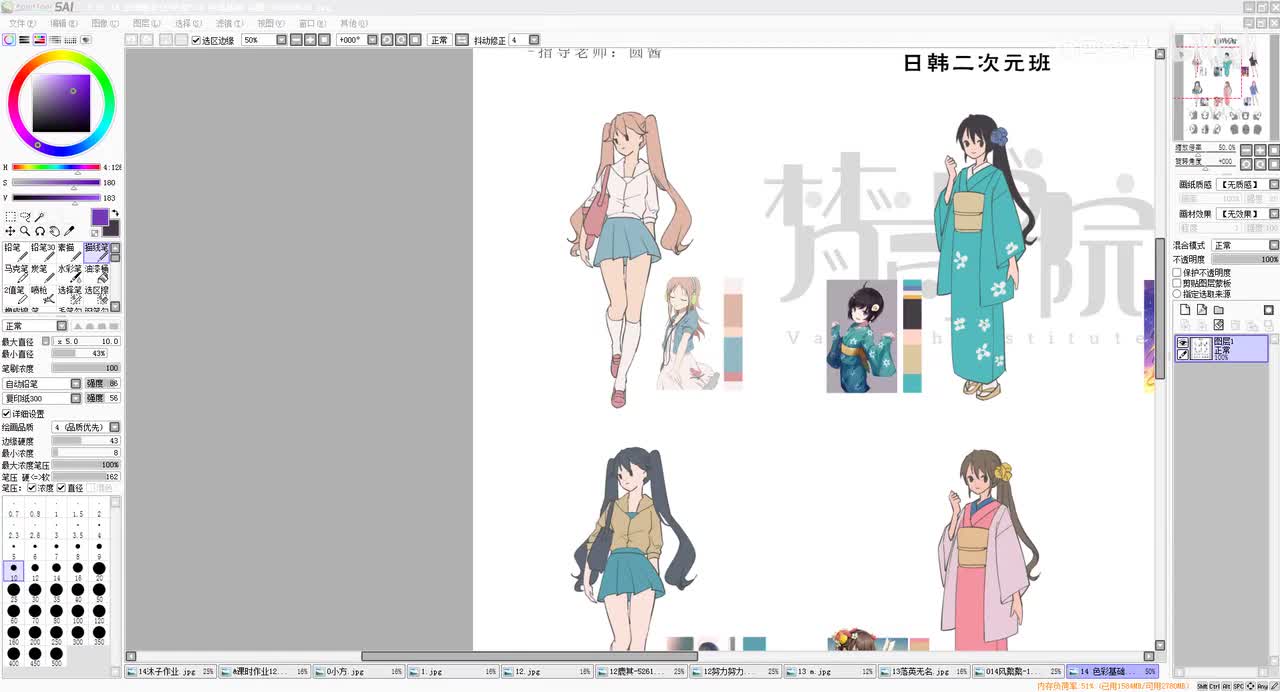The width and height of the screenshot is (1280, 692).
Task: Open the 图像 menu
Action: coord(105,23)
